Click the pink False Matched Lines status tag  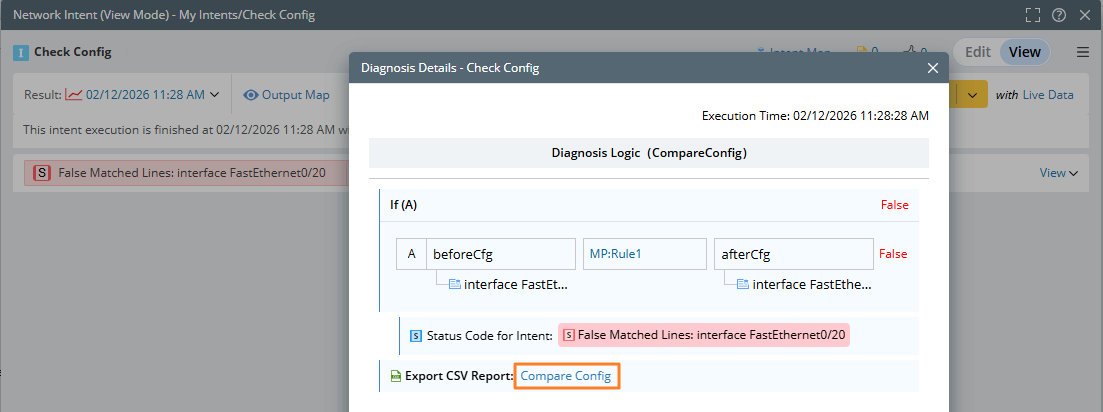[x=703, y=335]
